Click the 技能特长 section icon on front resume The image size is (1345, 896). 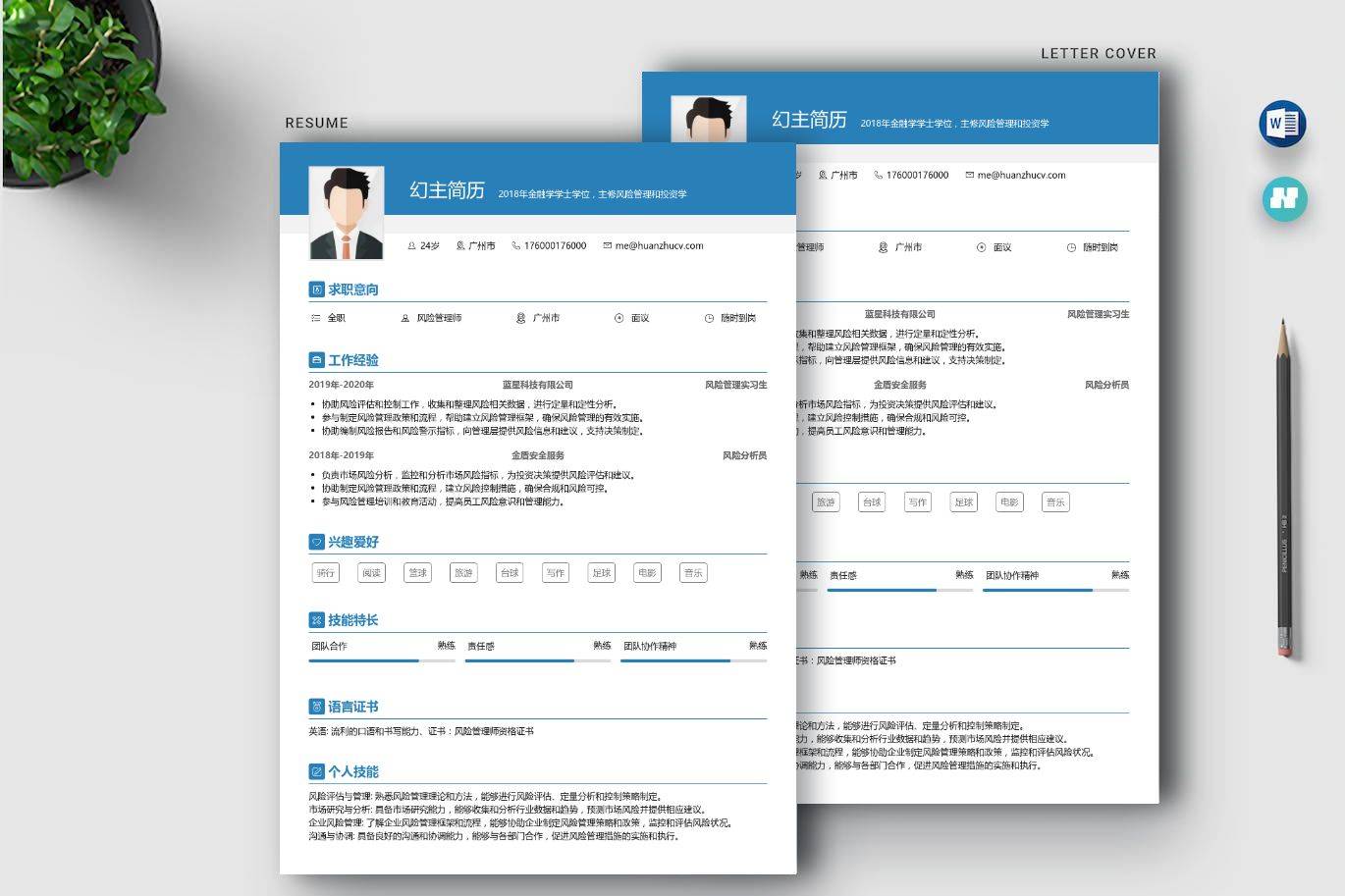click(x=316, y=620)
